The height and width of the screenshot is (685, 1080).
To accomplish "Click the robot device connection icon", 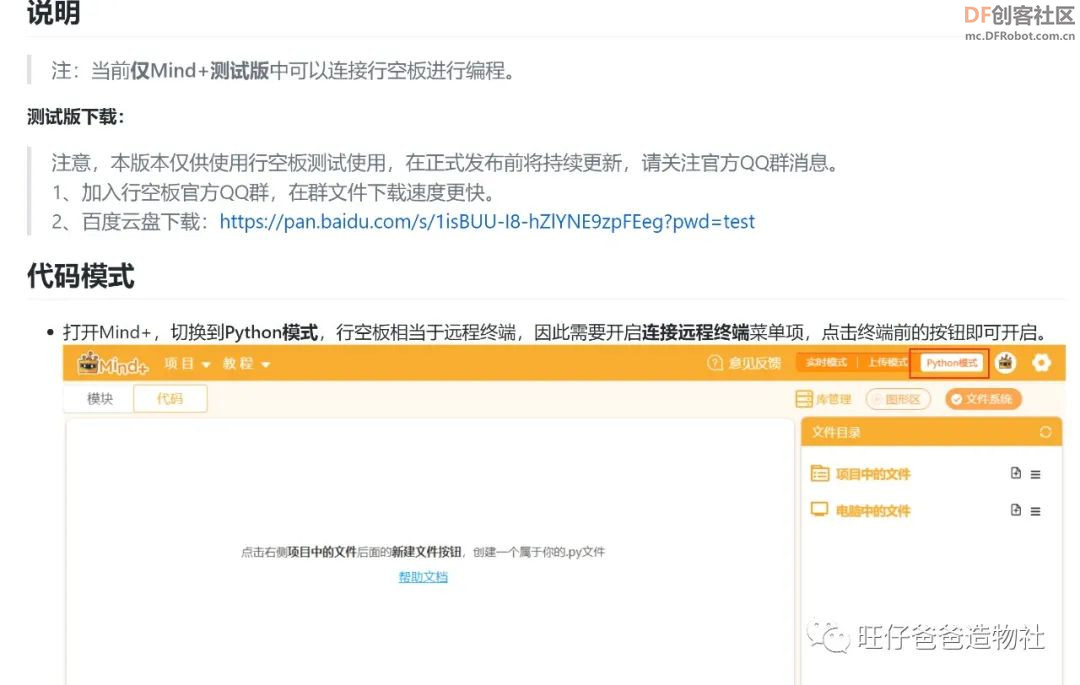I will tap(1006, 362).
